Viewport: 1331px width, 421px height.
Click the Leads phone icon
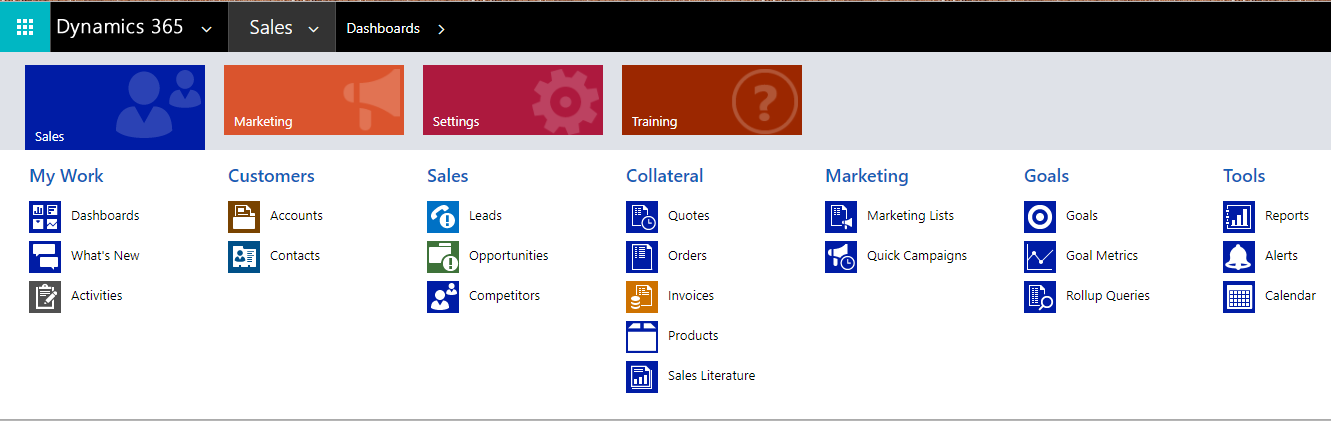[x=443, y=216]
